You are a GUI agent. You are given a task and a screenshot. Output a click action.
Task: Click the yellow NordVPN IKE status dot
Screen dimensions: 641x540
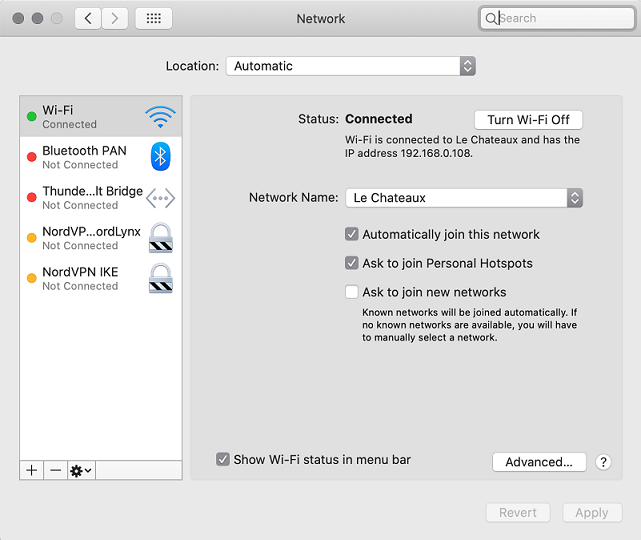click(x=31, y=278)
